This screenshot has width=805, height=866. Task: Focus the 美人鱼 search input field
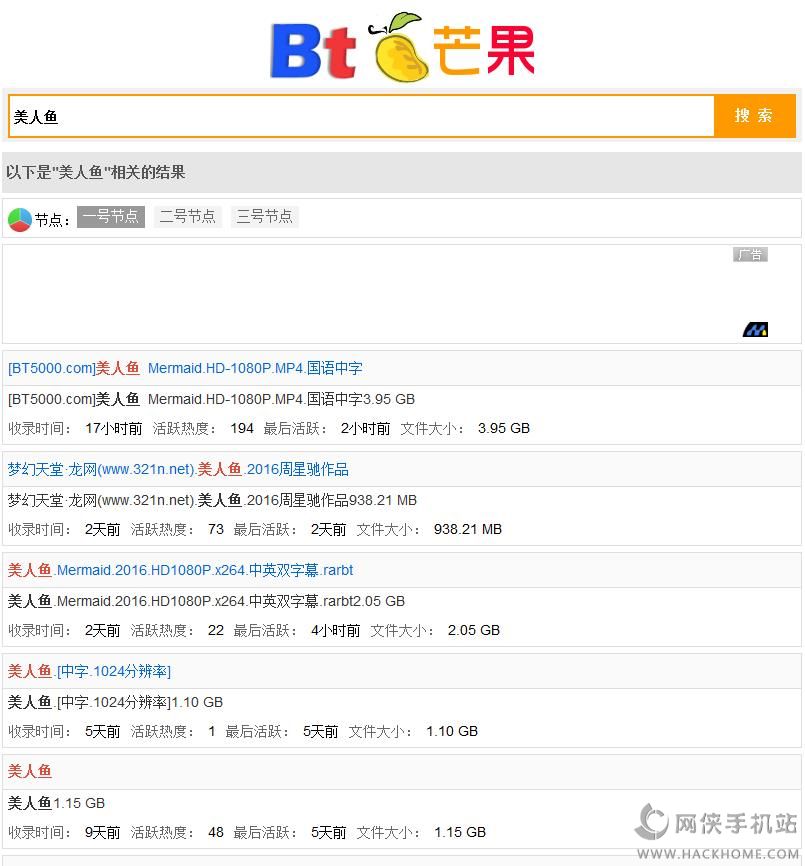tap(361, 116)
